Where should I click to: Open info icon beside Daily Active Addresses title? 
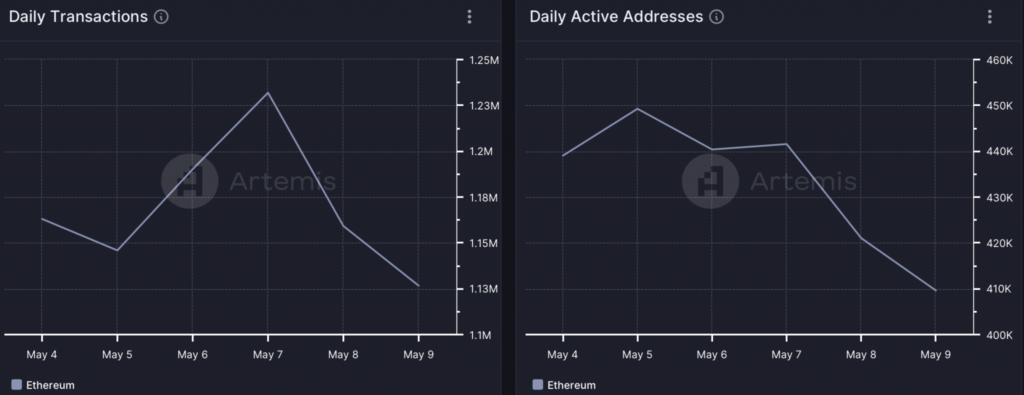pyautogui.click(x=716, y=17)
